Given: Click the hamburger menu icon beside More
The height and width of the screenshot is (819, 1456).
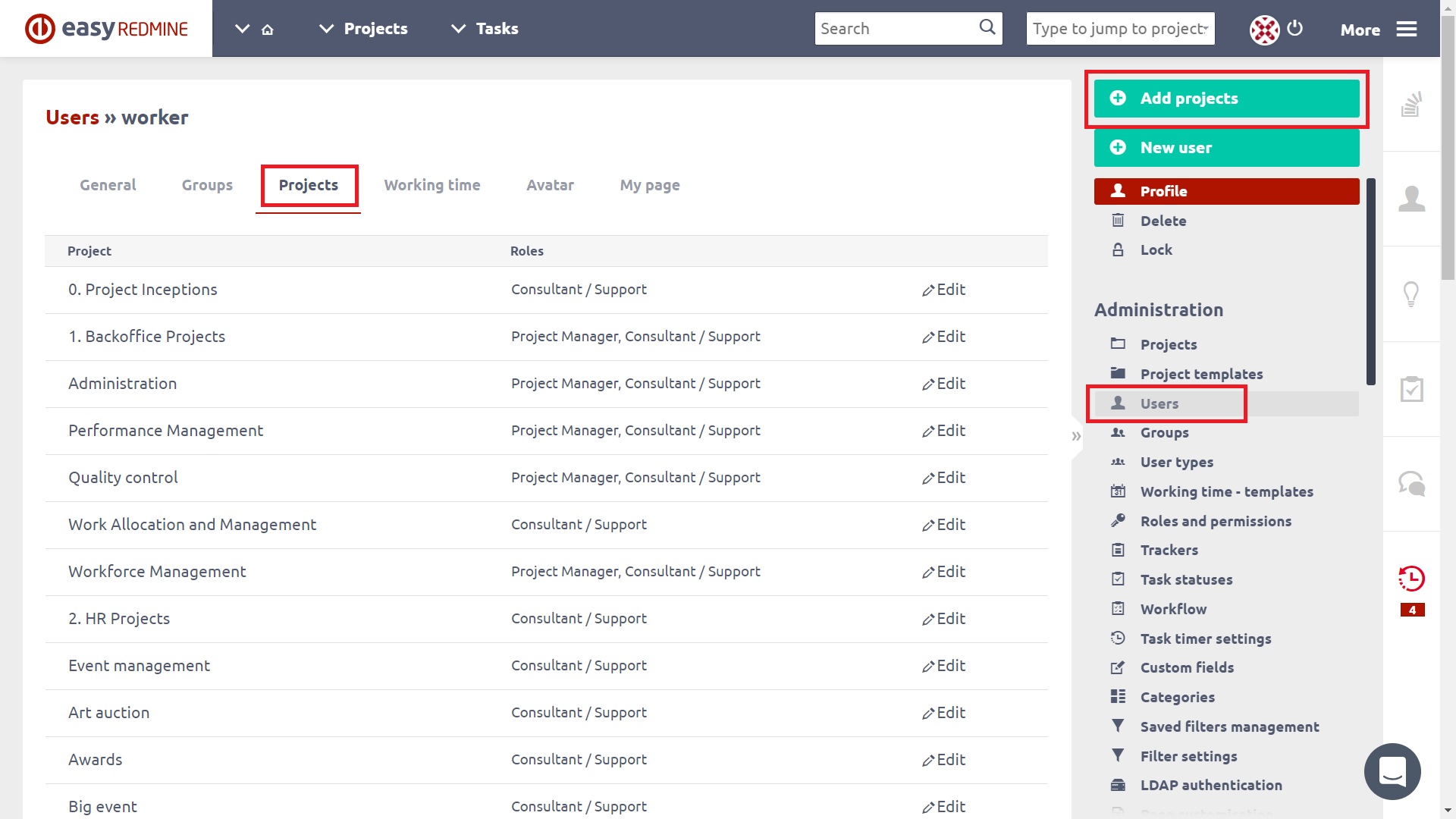Looking at the screenshot, I should pos(1407,29).
